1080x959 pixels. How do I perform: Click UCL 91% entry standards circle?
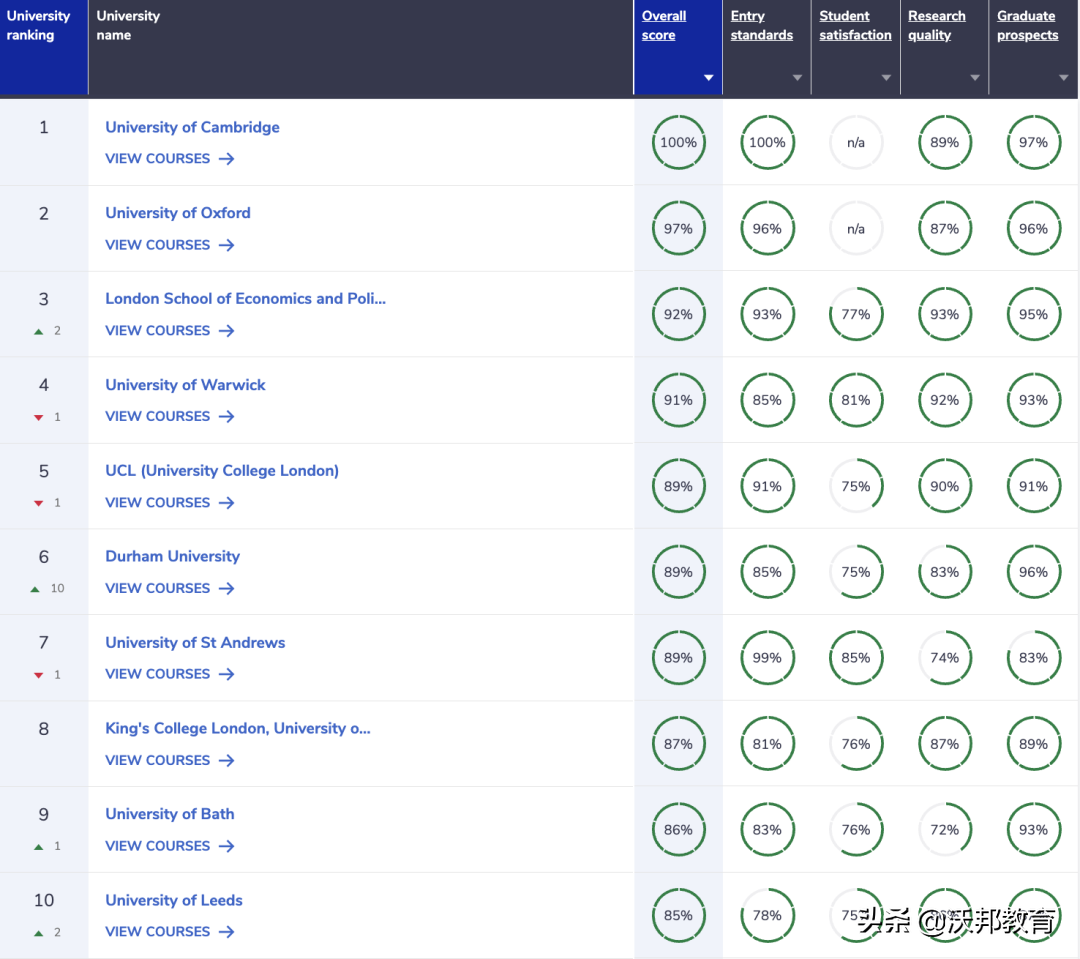click(767, 486)
